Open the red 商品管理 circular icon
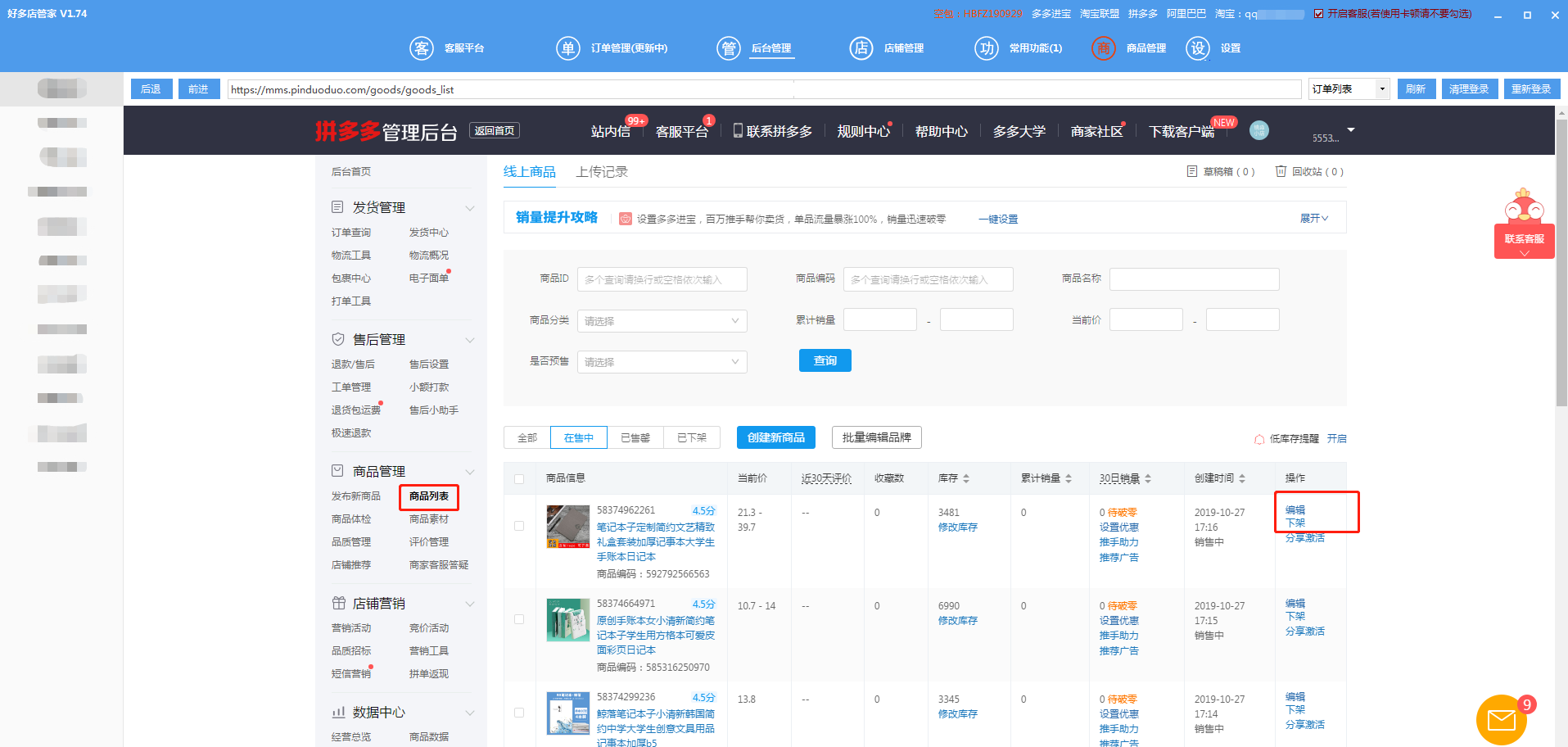Image resolution: width=1568 pixels, height=747 pixels. click(x=1104, y=48)
